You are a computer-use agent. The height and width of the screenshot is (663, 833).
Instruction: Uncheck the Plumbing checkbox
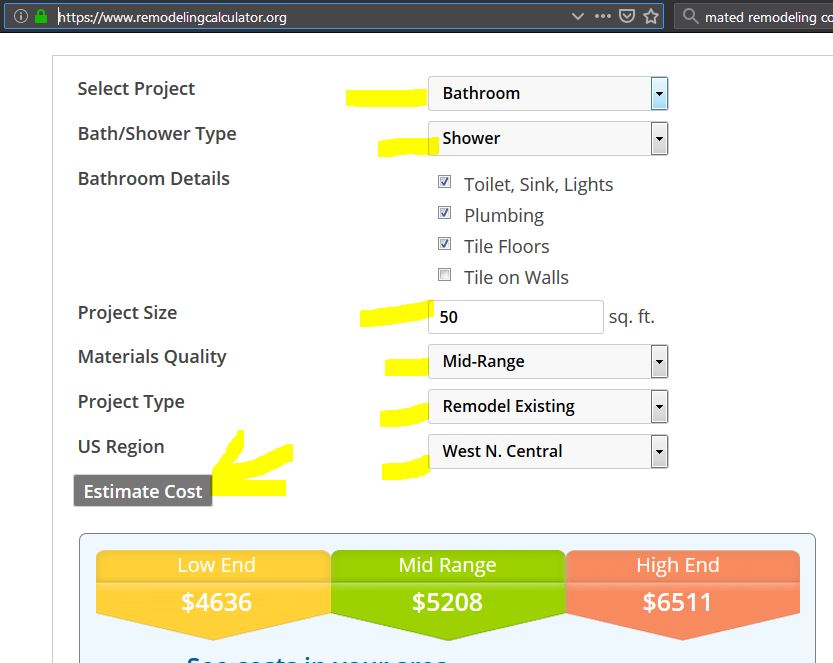point(445,213)
